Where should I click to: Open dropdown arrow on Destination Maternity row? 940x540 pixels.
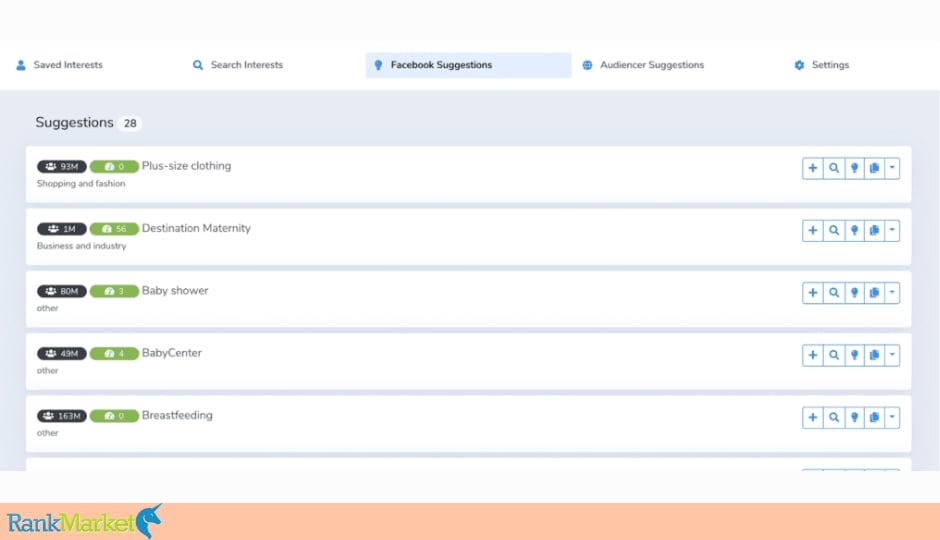tap(892, 231)
